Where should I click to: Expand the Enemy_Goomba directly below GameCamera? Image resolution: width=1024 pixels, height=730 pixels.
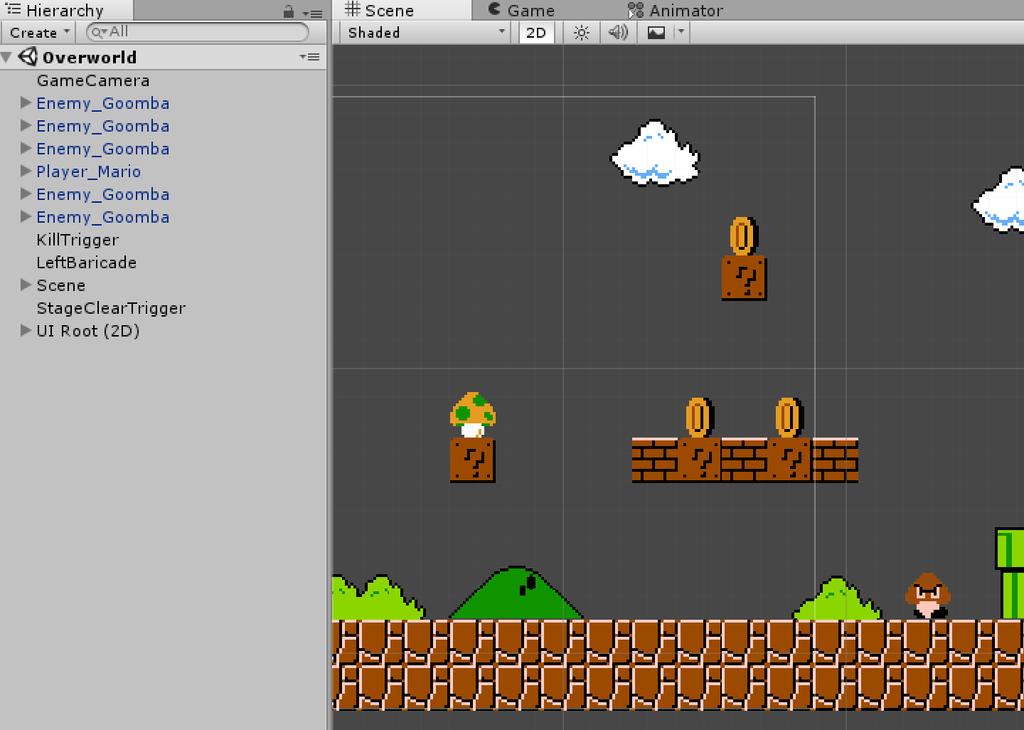(x=25, y=103)
